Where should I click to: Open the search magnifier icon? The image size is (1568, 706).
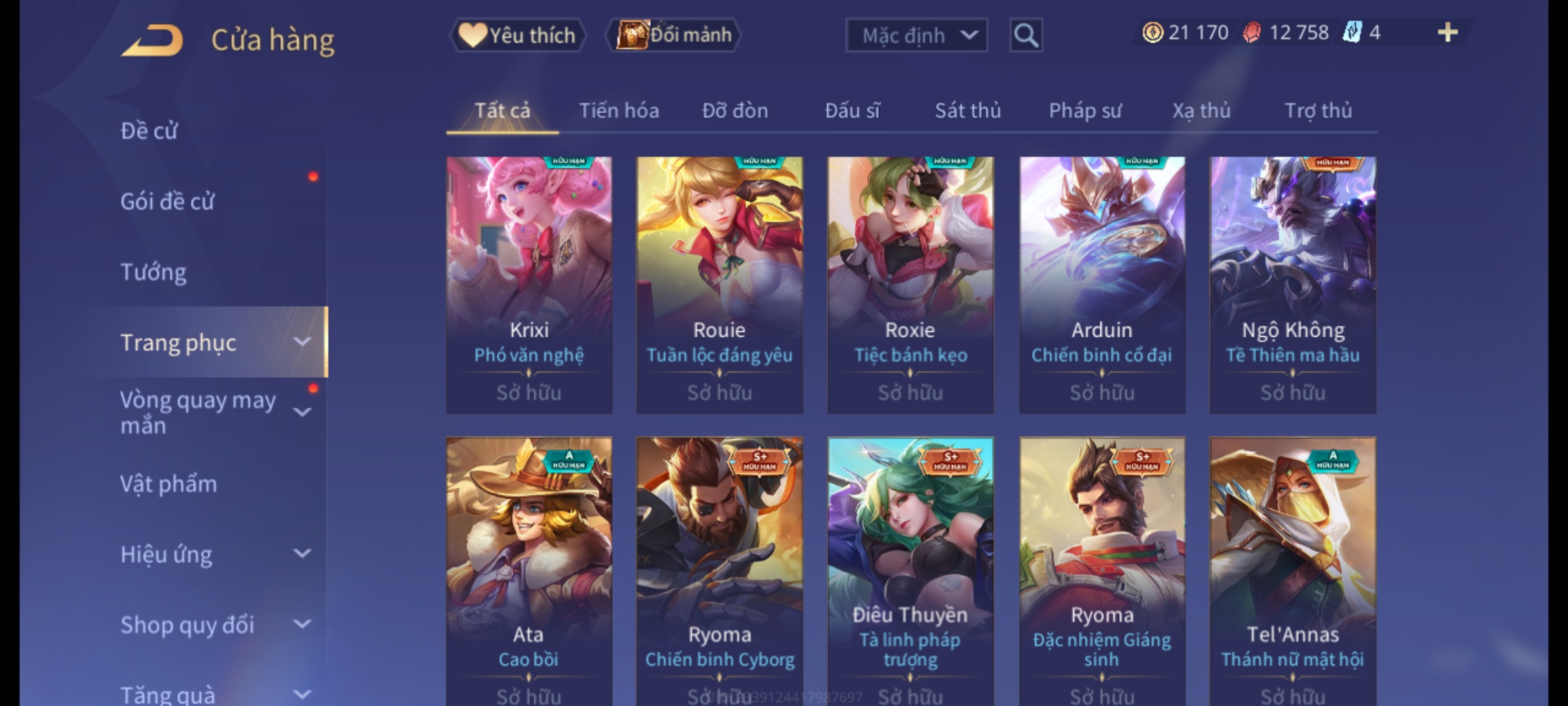coord(1026,35)
